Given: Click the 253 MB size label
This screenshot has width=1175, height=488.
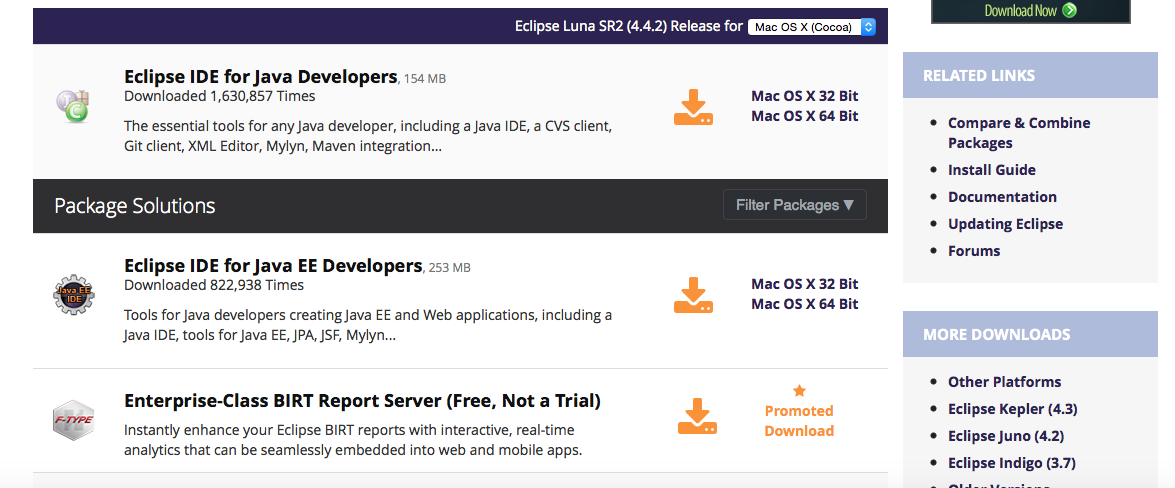Looking at the screenshot, I should pos(450,268).
